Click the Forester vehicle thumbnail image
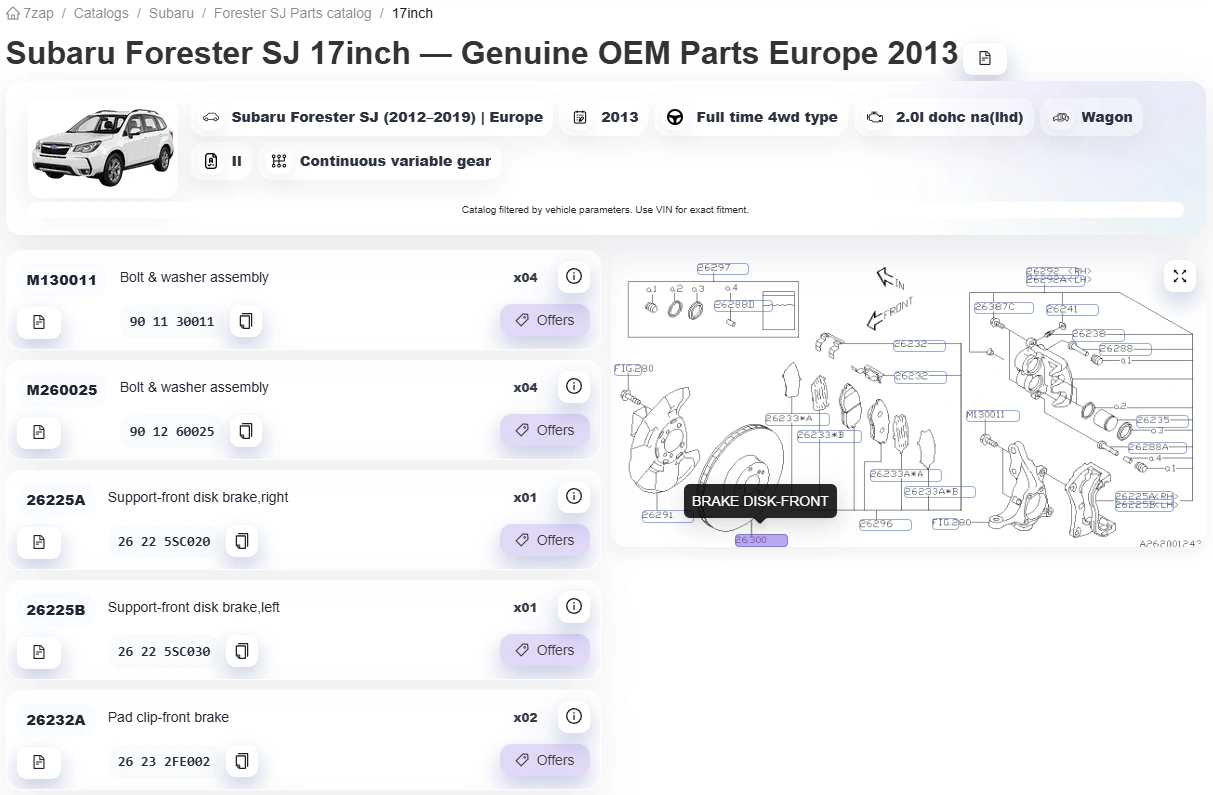Viewport: 1213px width, 795px height. tap(103, 148)
